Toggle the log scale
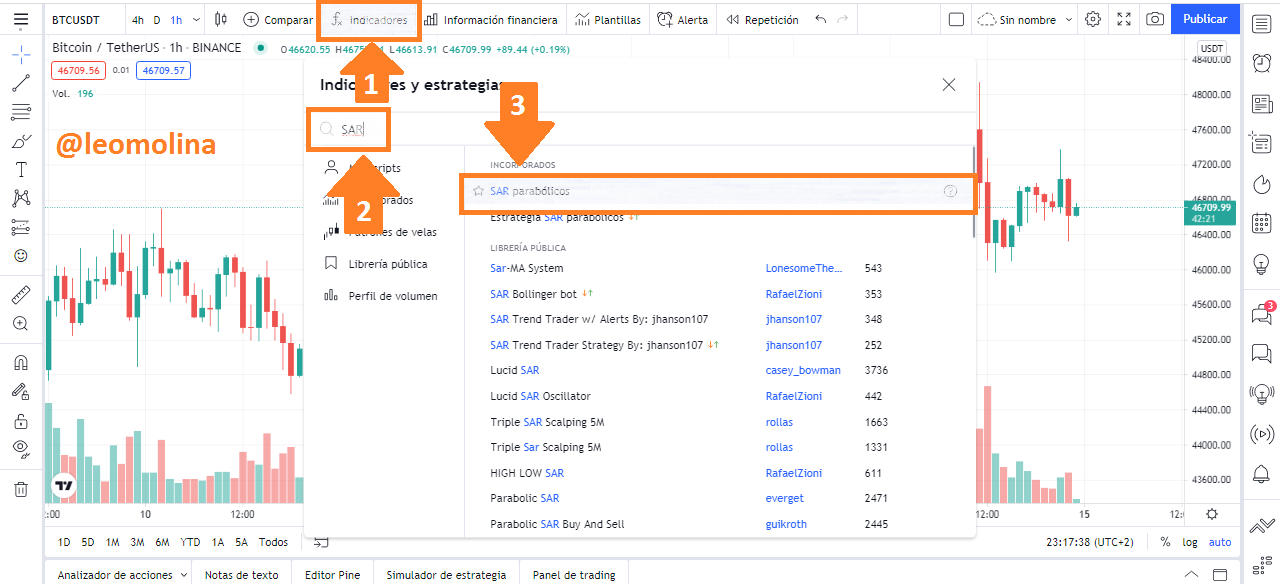The width and height of the screenshot is (1280, 584). [x=1190, y=542]
